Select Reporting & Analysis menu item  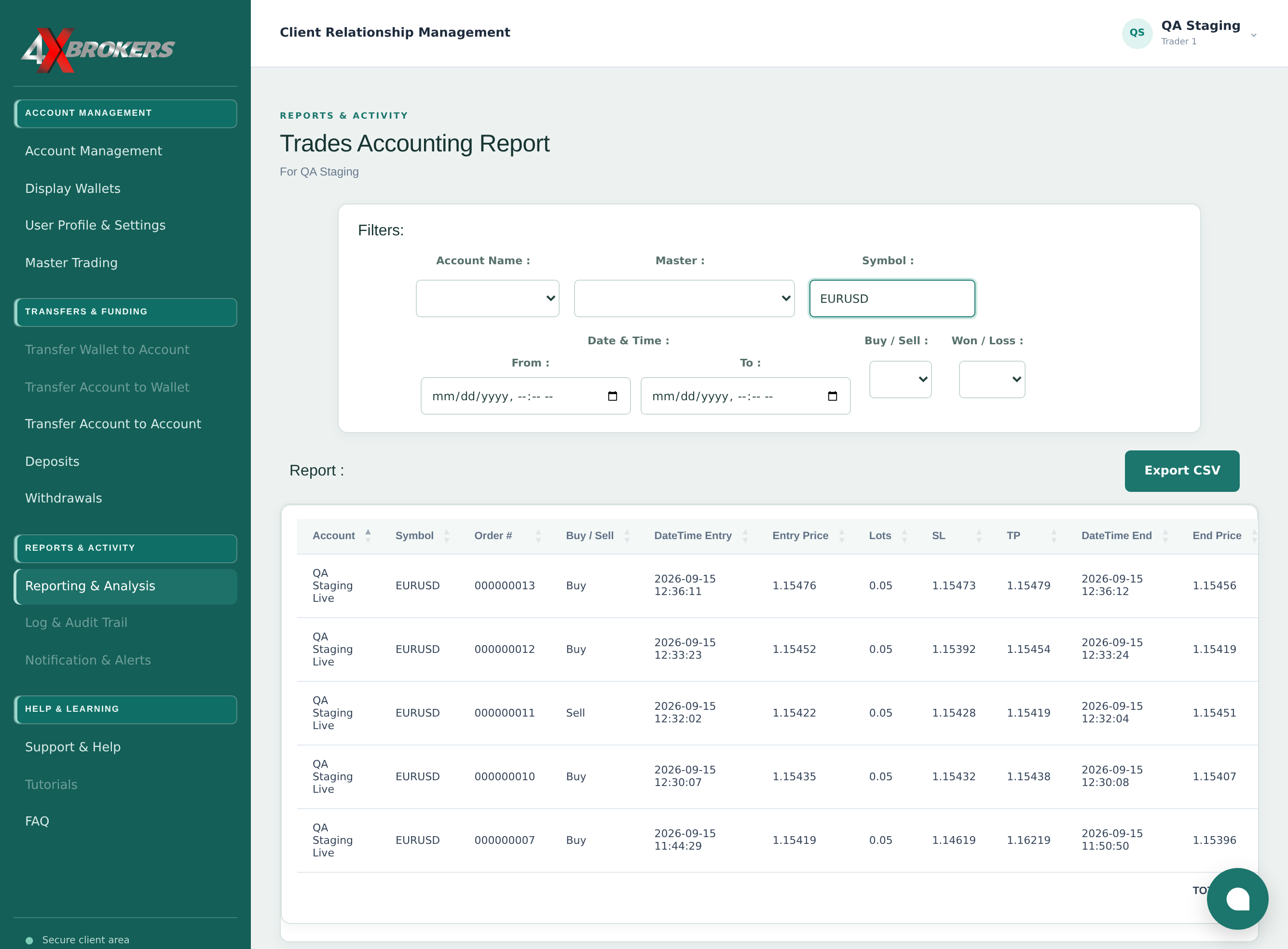point(125,586)
